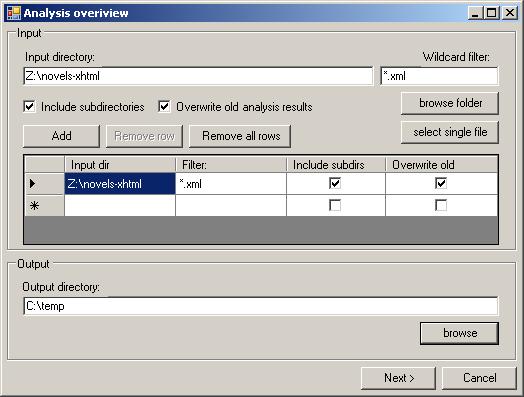
Task: Click the Add button
Action: click(x=61, y=136)
